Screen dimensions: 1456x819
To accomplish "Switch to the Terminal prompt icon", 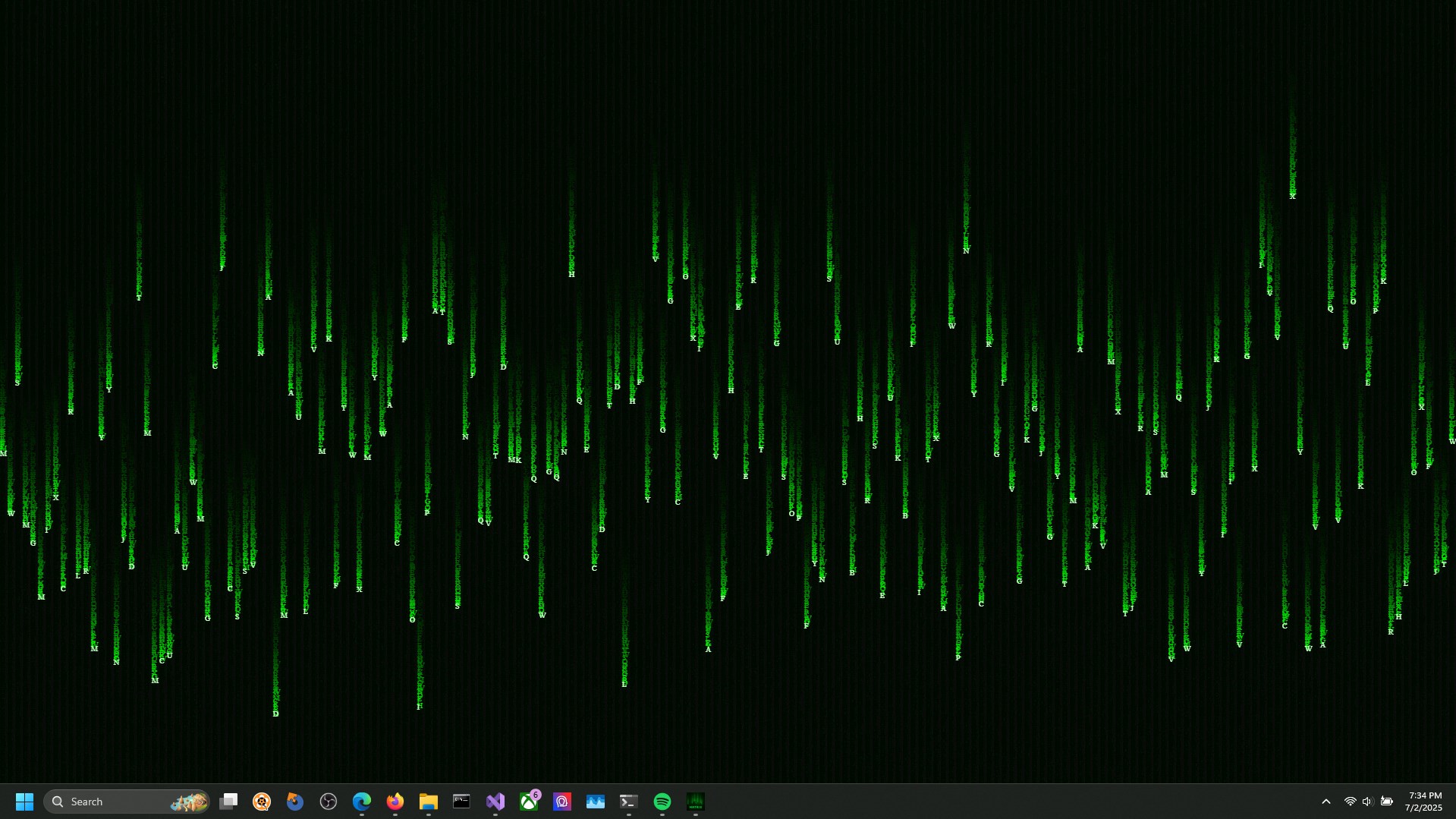I will pyautogui.click(x=629, y=802).
